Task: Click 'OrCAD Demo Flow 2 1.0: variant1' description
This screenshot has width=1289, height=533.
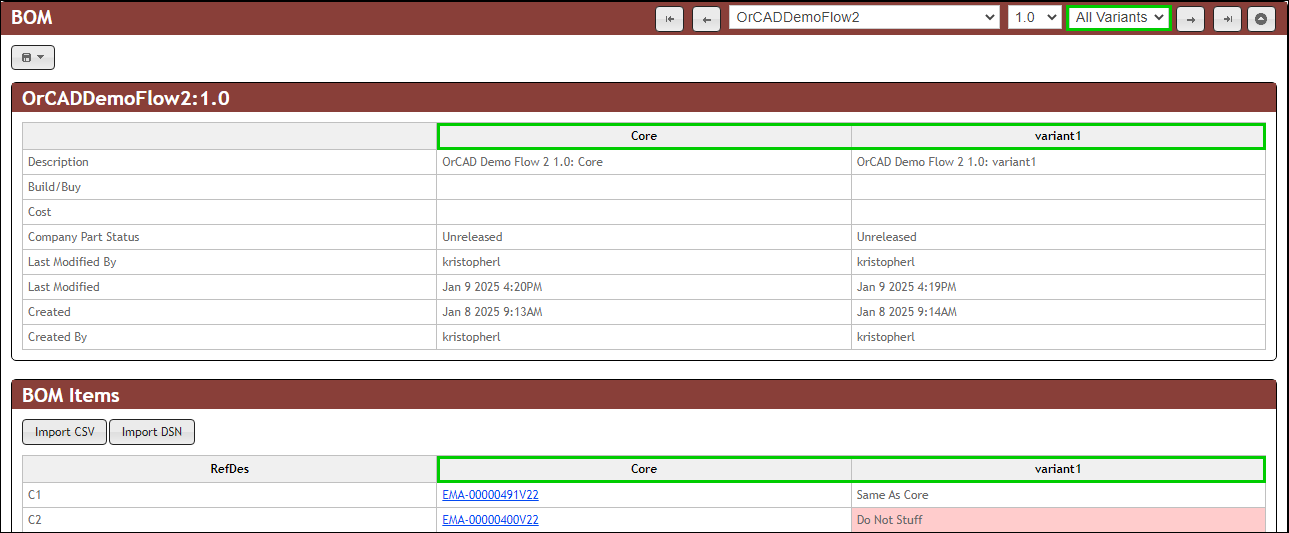Action: tap(946, 162)
